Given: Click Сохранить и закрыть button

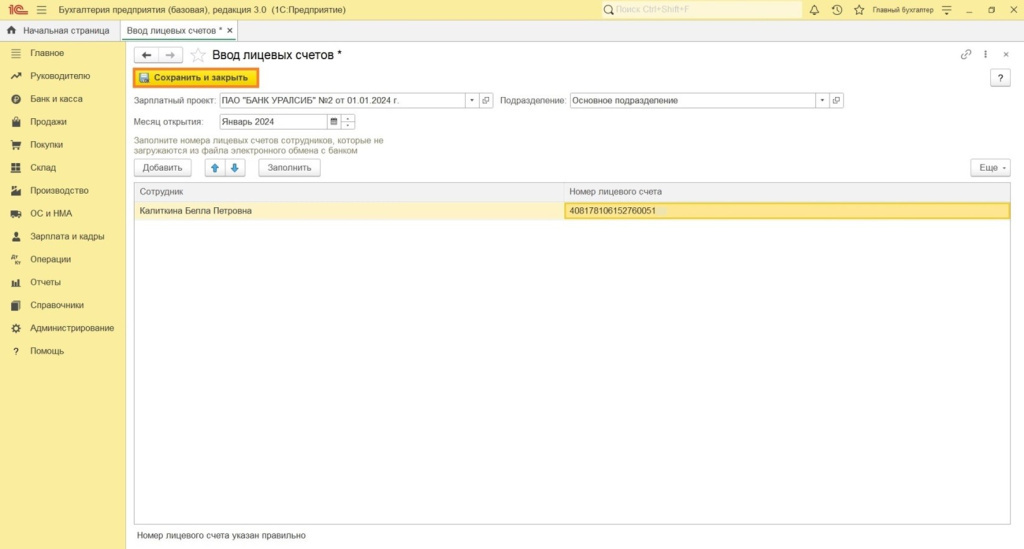Looking at the screenshot, I should click(197, 77).
